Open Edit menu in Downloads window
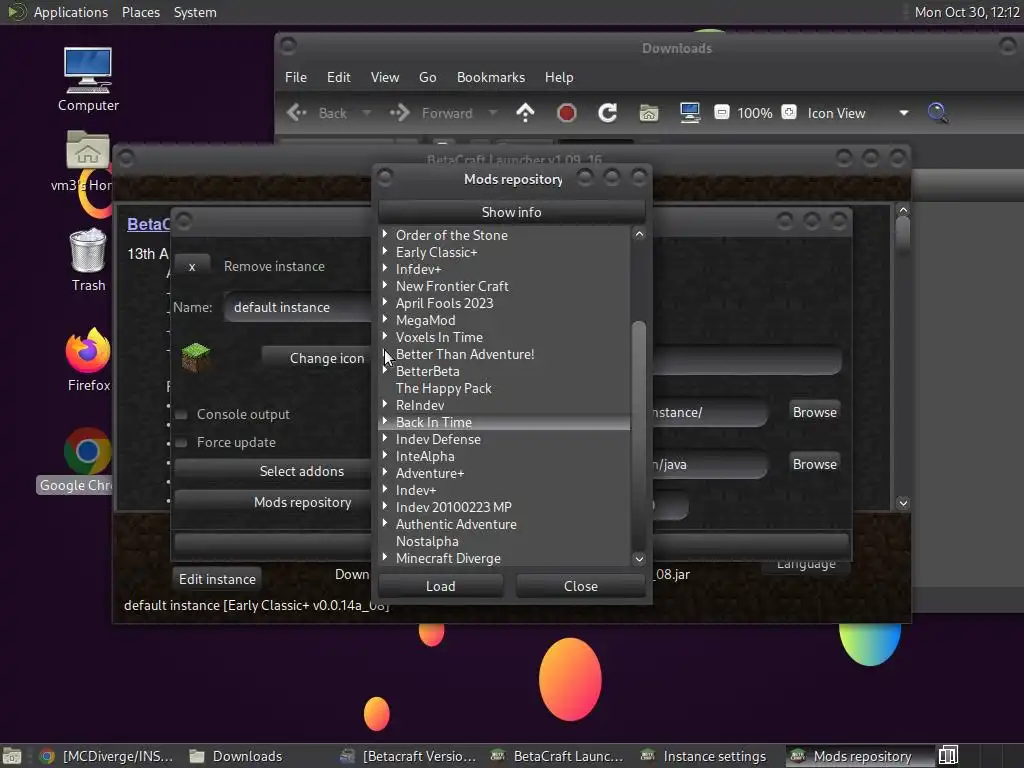1024x768 pixels. pyautogui.click(x=338, y=77)
